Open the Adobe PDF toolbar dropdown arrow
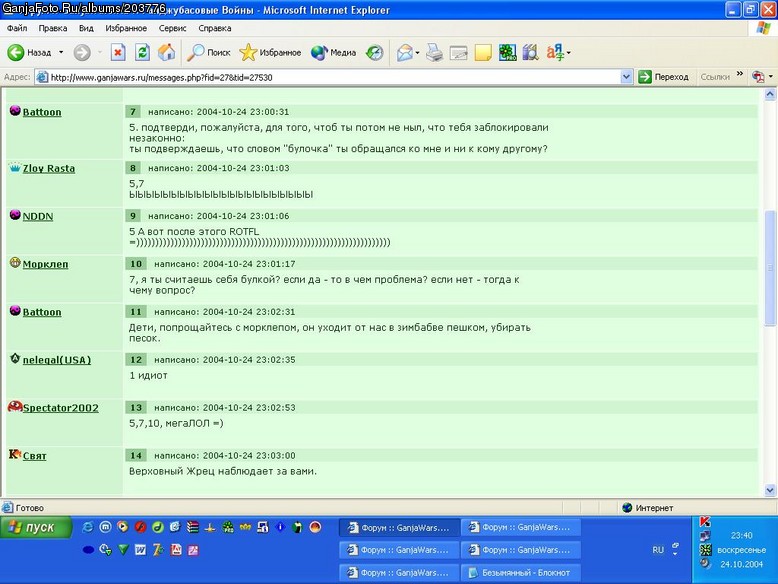Image resolution: width=778 pixels, height=584 pixels. (771, 76)
